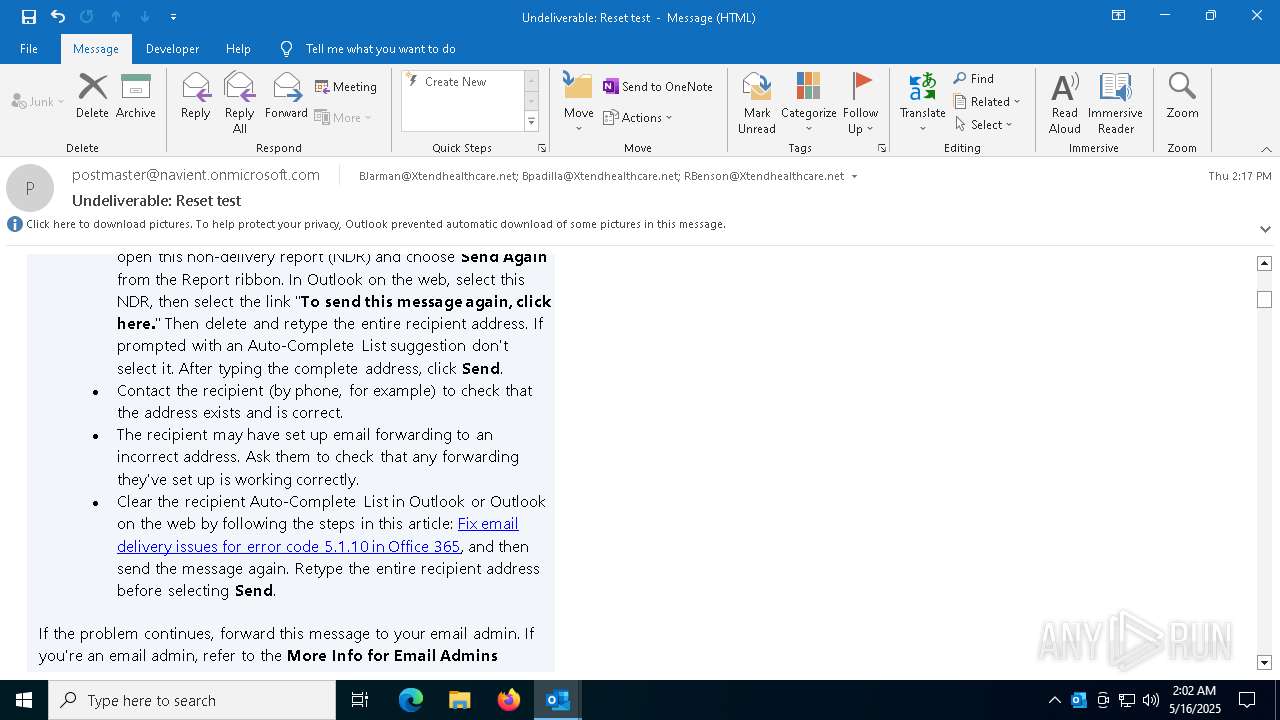Expand the recipients list arrow
Viewport: 1280px width, 720px height.
pyautogui.click(x=854, y=176)
